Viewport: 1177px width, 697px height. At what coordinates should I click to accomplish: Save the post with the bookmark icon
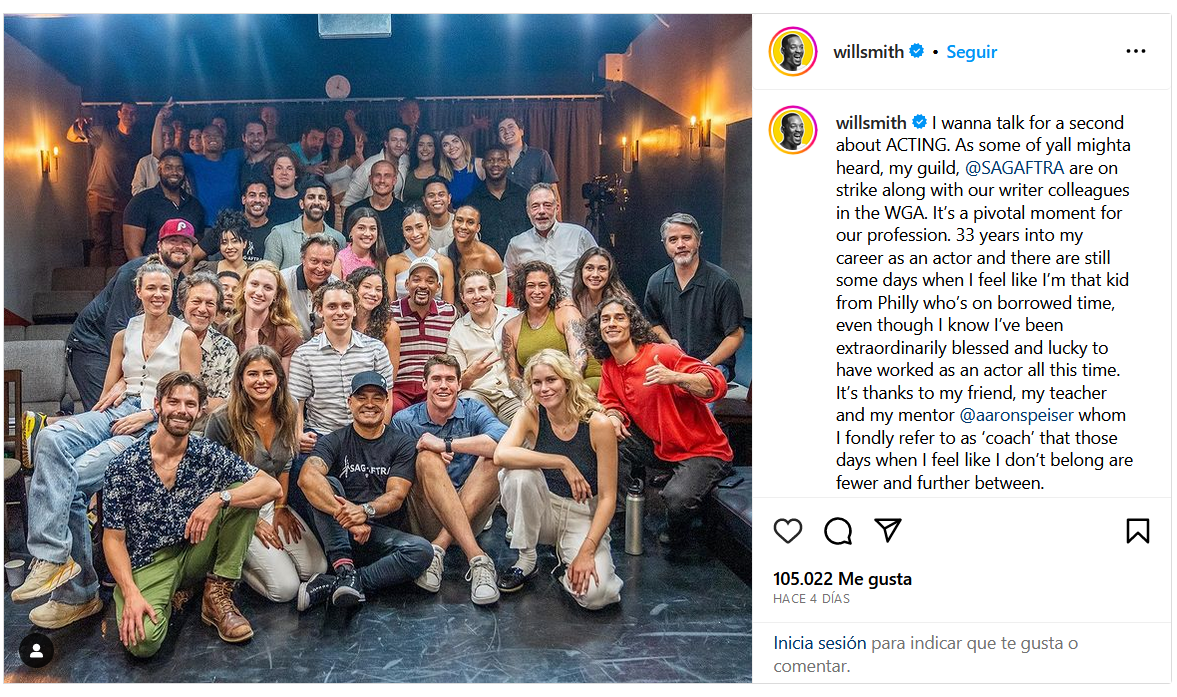(1137, 530)
